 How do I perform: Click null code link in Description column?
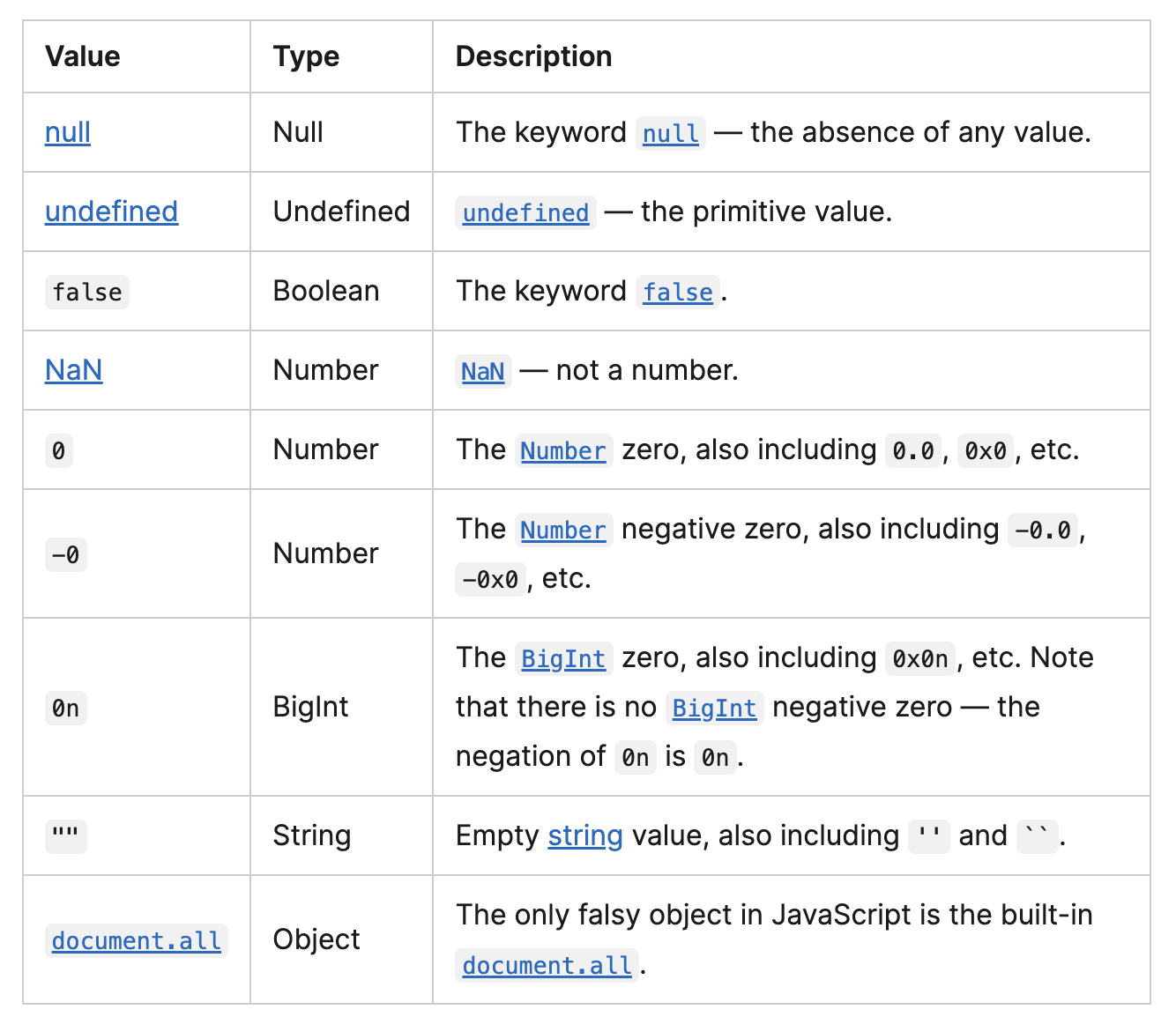point(670,133)
